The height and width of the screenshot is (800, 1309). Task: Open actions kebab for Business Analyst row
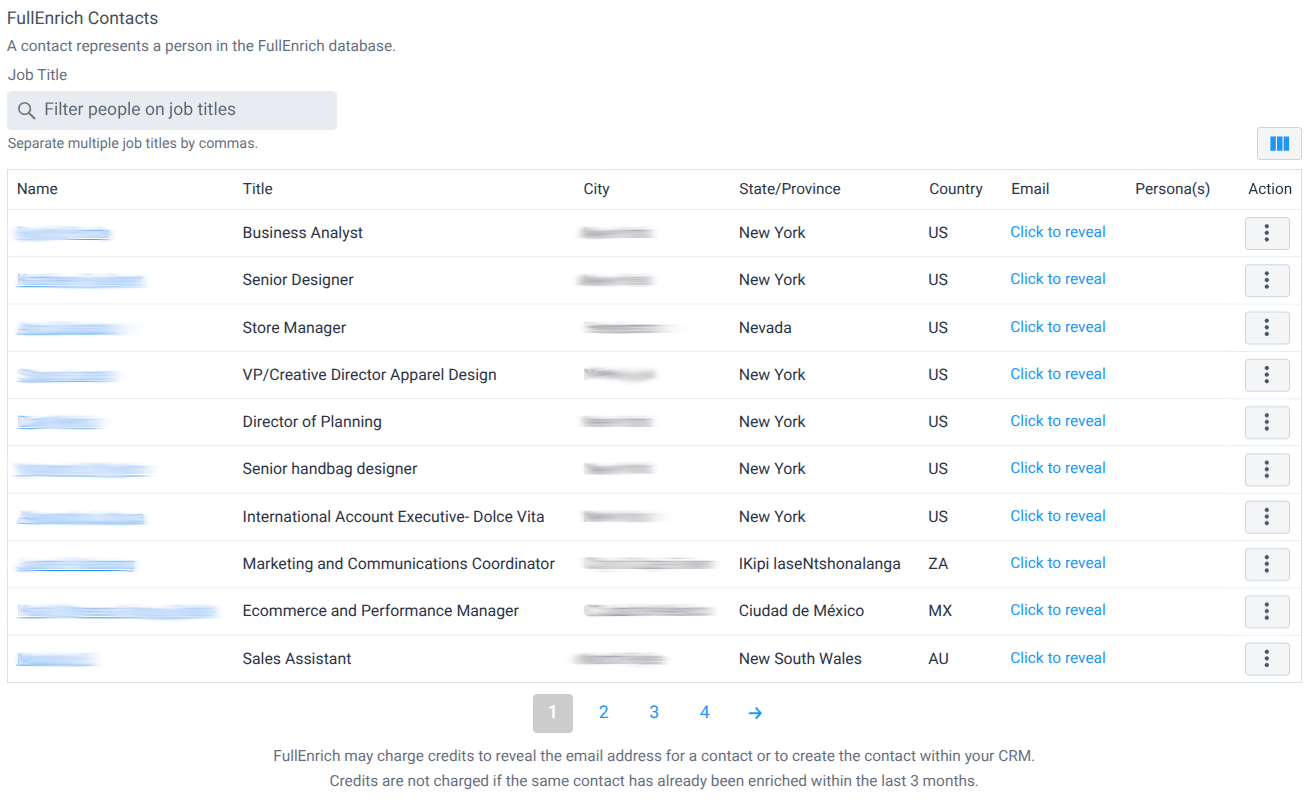click(1267, 233)
